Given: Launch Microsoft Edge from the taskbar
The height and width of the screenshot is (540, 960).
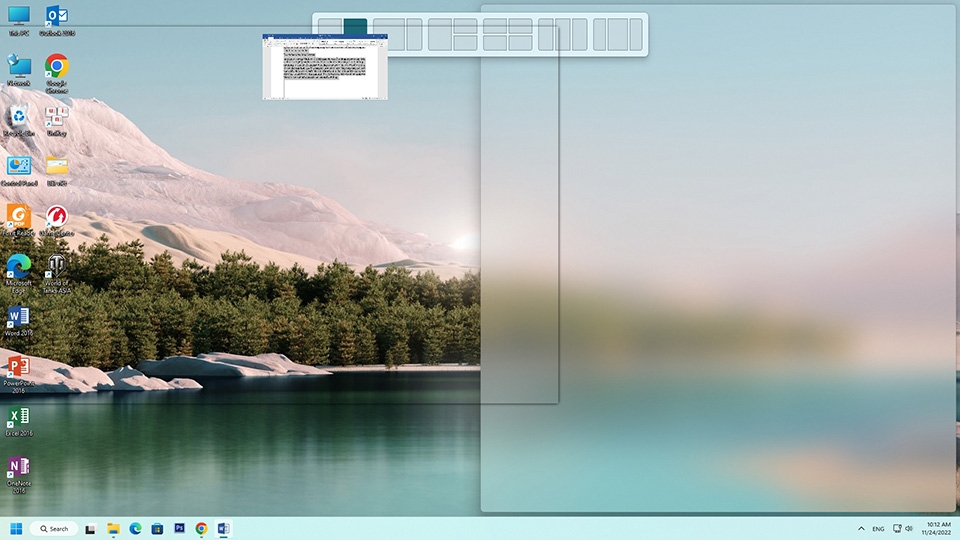Looking at the screenshot, I should point(135,528).
